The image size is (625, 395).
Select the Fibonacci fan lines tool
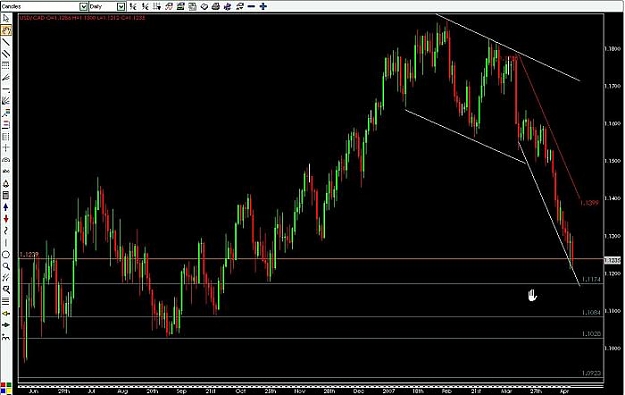coord(6,77)
